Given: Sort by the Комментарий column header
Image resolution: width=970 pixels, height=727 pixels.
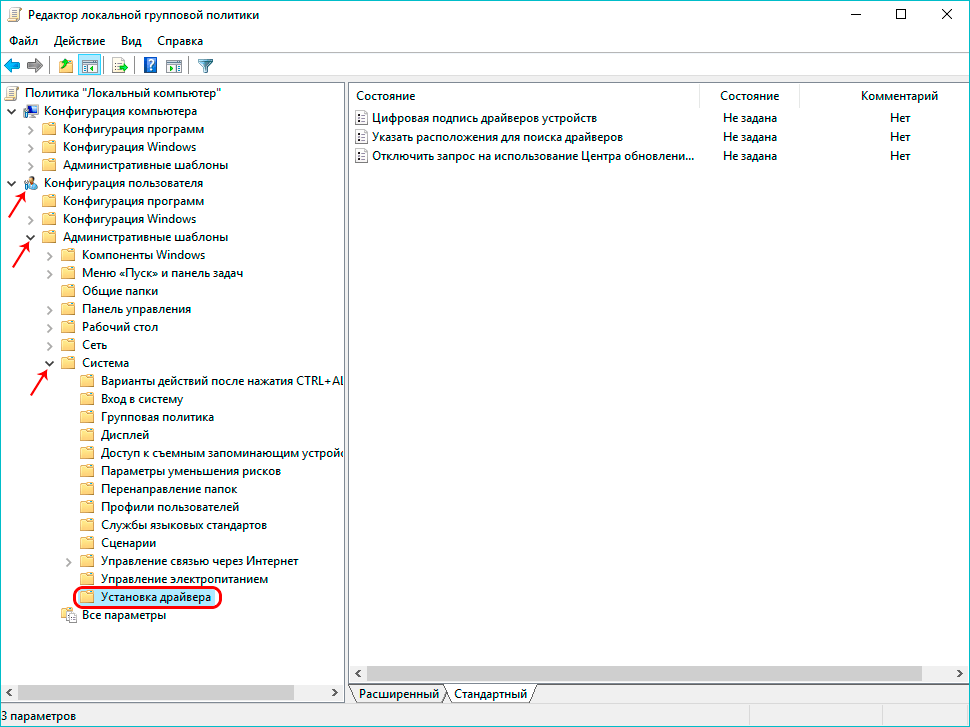Looking at the screenshot, I should click(x=899, y=96).
